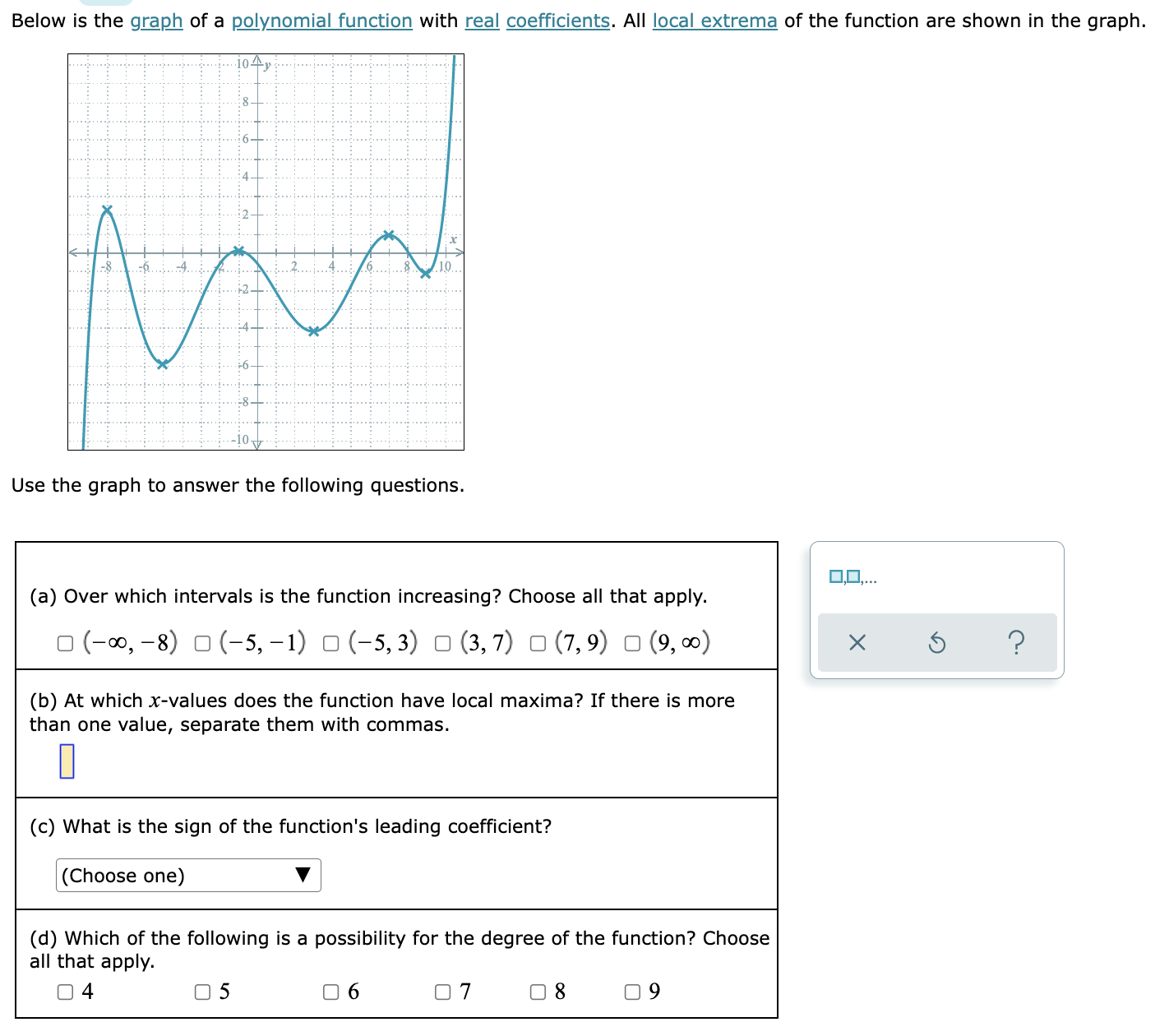Open the question mark help icon
The image size is (1169, 1036).
tap(1017, 643)
